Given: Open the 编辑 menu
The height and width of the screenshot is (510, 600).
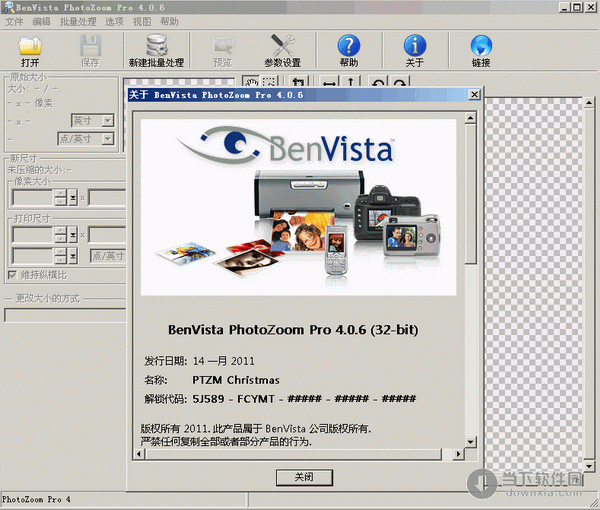Looking at the screenshot, I should pos(41,22).
